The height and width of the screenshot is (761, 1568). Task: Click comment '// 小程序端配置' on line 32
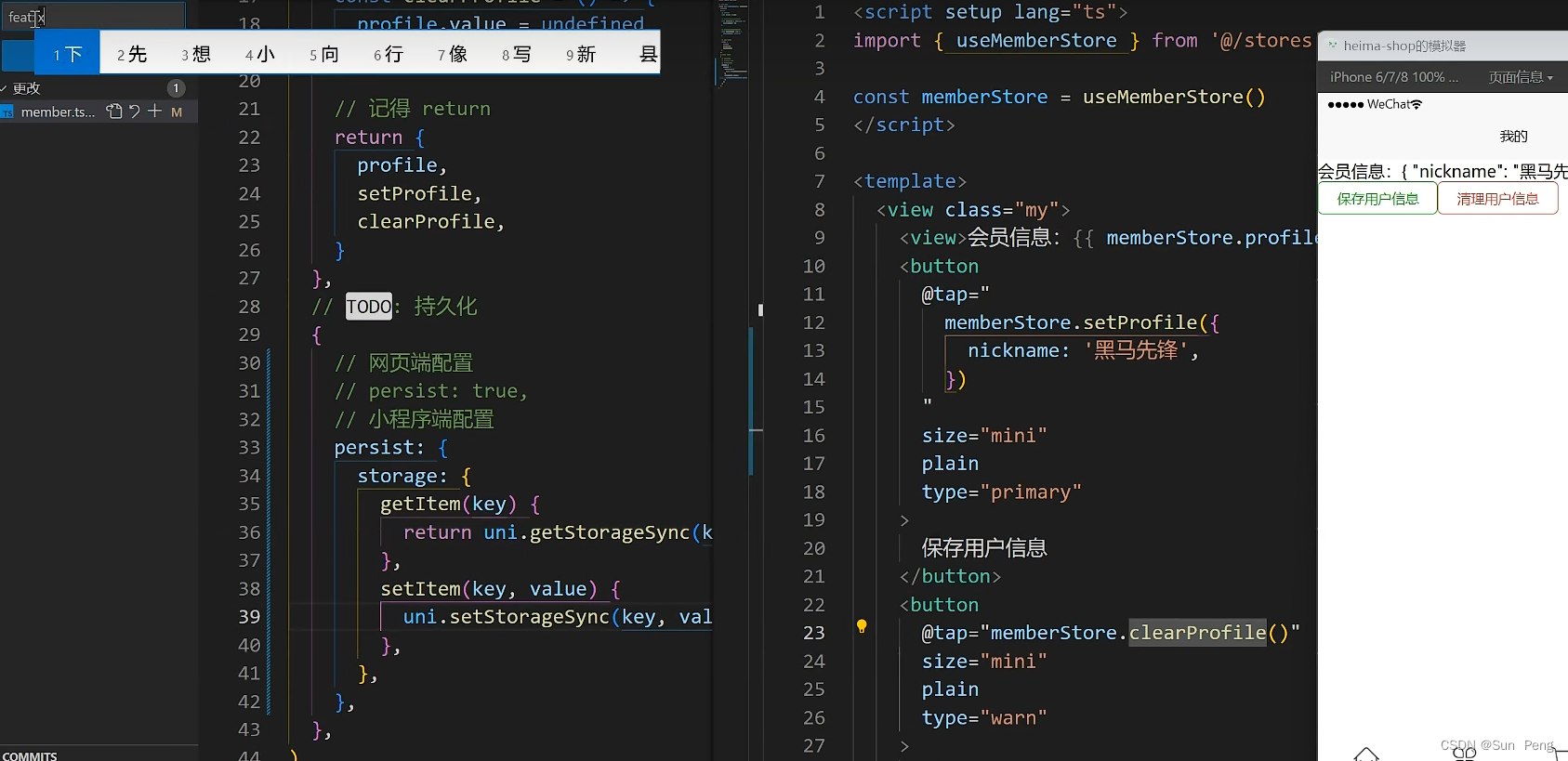click(415, 419)
